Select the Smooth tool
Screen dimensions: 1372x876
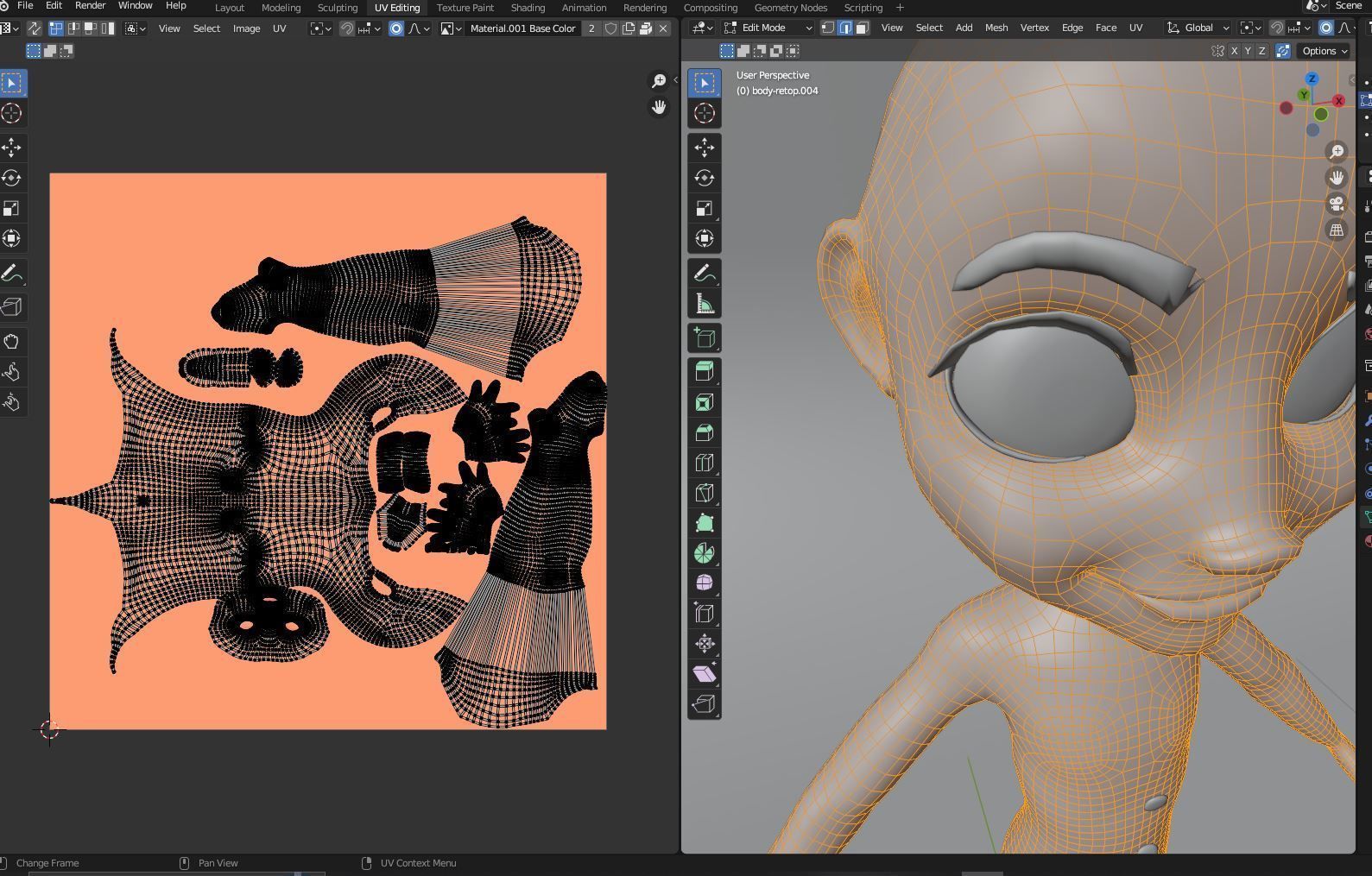click(705, 583)
